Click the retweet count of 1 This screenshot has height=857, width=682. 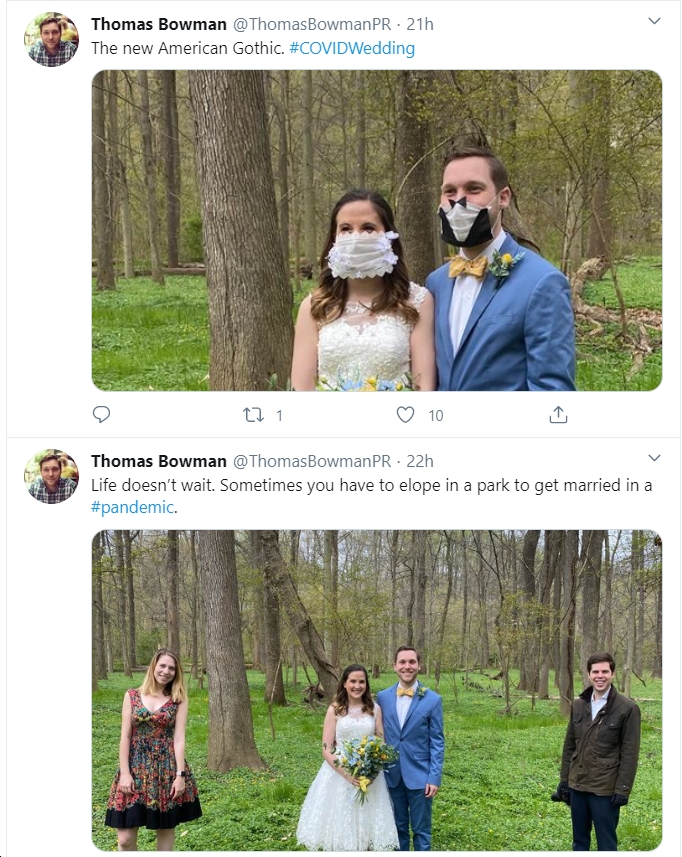pos(279,416)
